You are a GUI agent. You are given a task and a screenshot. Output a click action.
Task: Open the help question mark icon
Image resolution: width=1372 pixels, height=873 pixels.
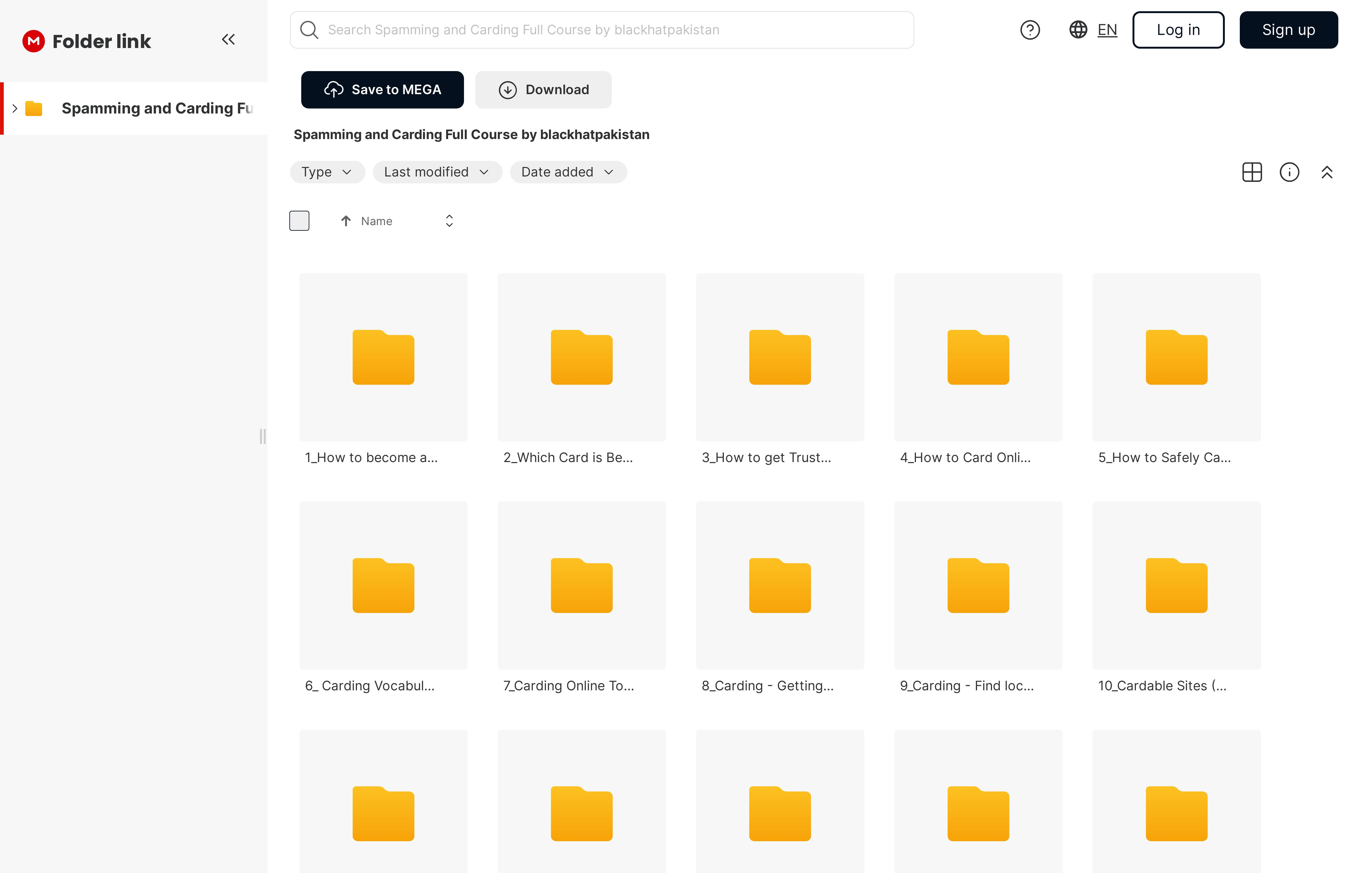(1030, 30)
